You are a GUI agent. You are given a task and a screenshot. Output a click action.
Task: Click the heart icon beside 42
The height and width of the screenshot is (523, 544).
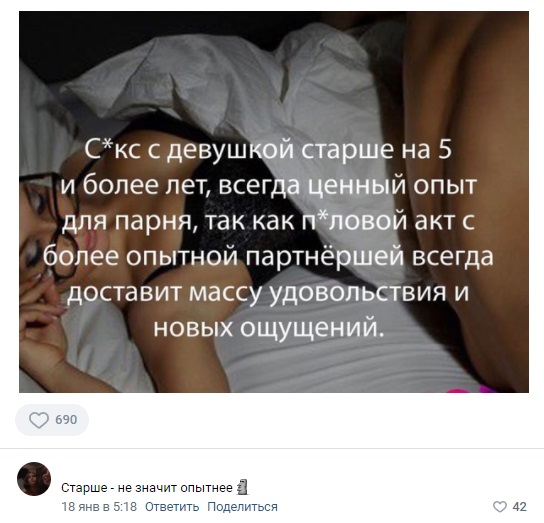click(500, 507)
